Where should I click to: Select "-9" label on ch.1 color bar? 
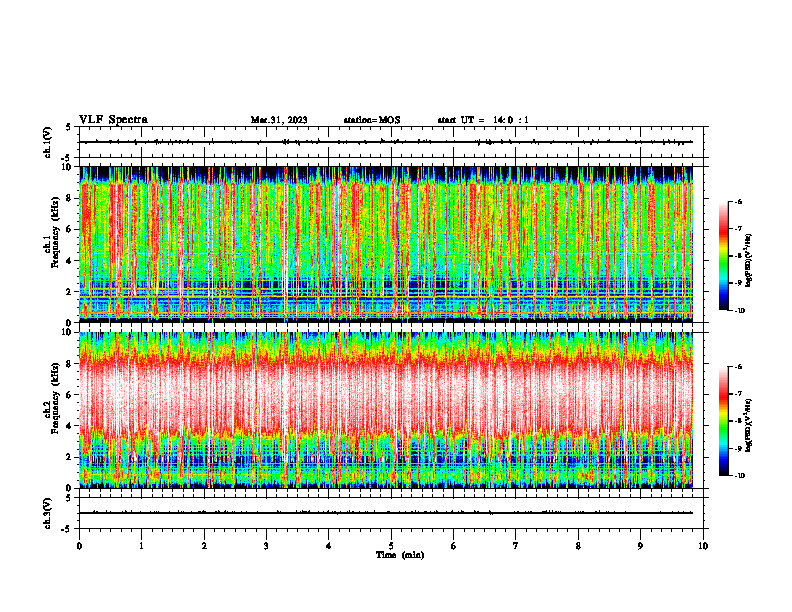pyautogui.click(x=739, y=283)
